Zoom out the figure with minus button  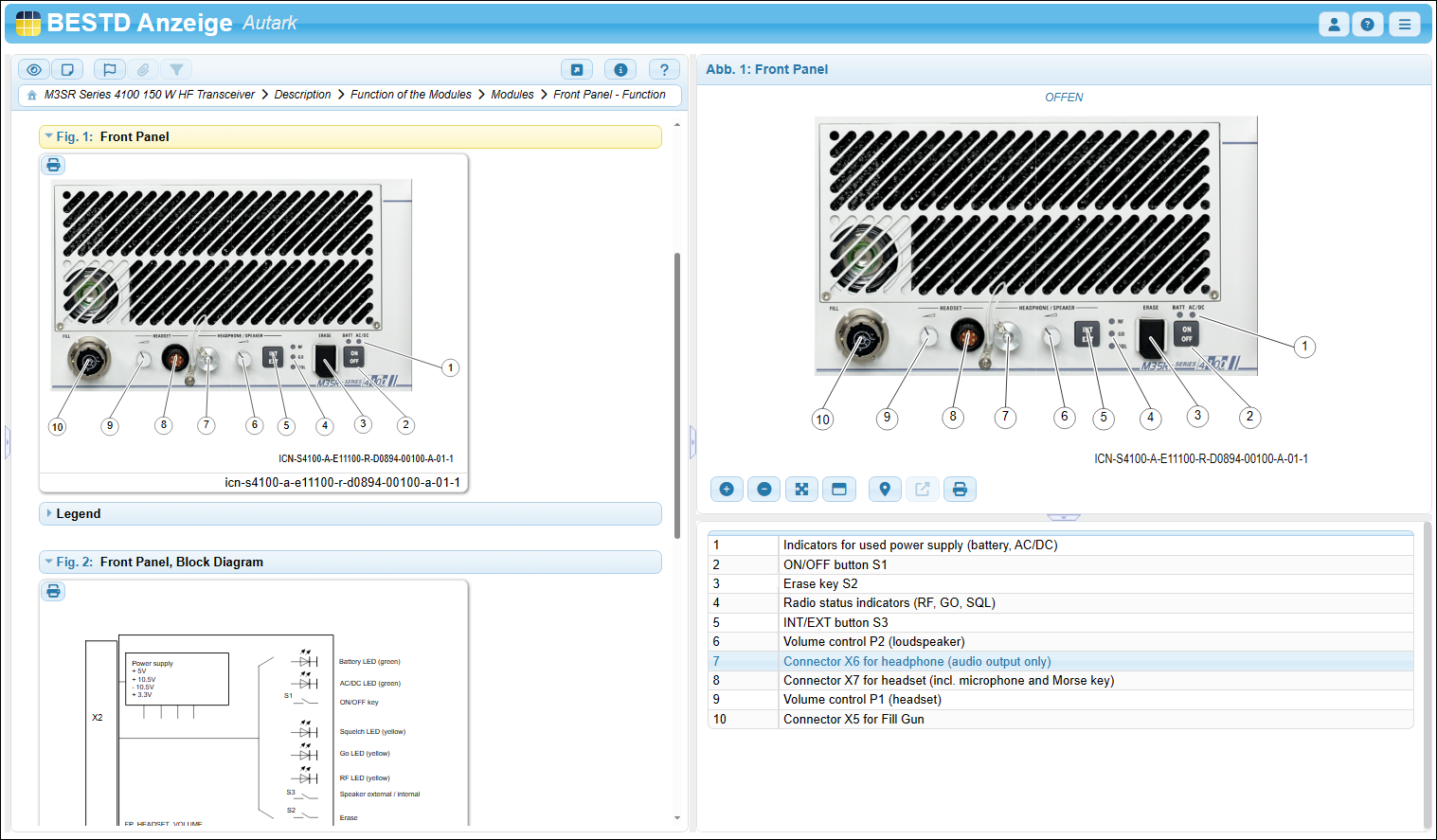pos(764,490)
